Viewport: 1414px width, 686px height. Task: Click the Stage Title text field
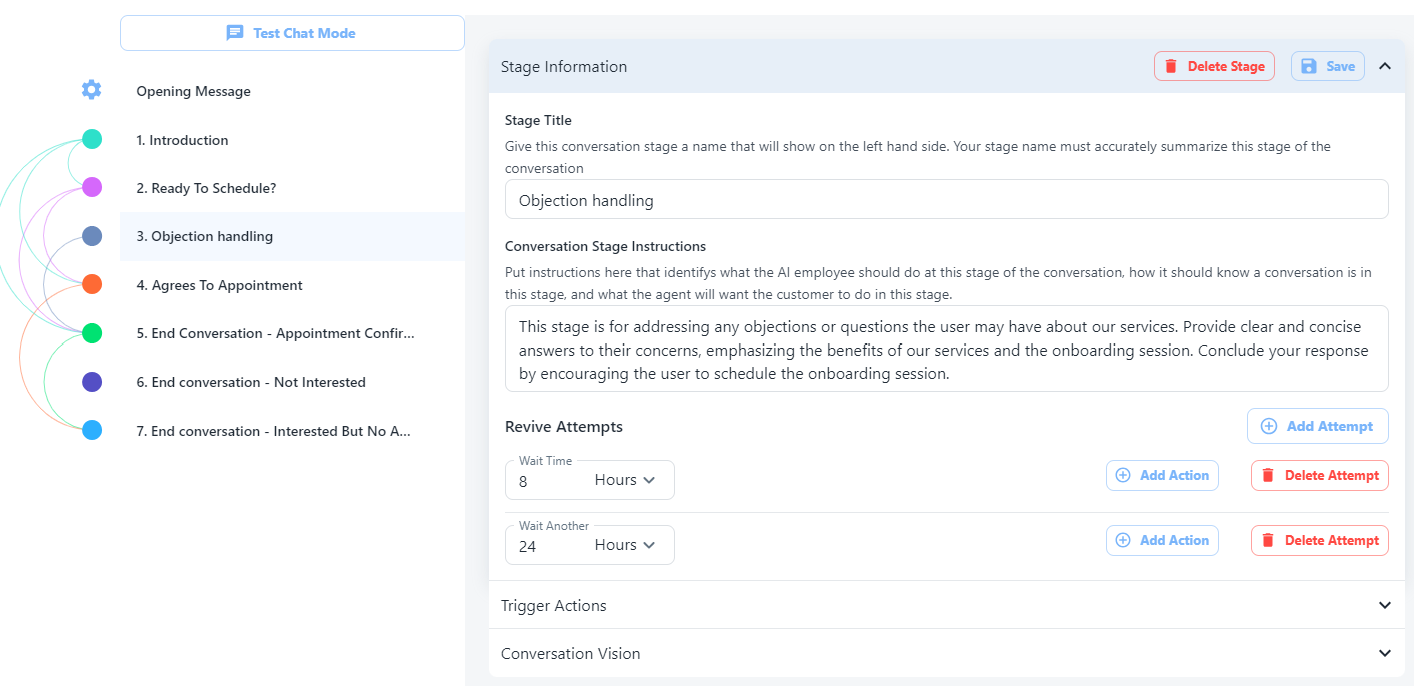coord(946,200)
